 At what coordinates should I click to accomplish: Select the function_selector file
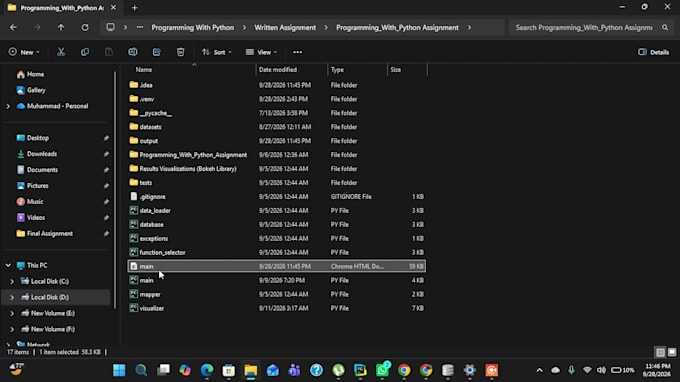276,252
